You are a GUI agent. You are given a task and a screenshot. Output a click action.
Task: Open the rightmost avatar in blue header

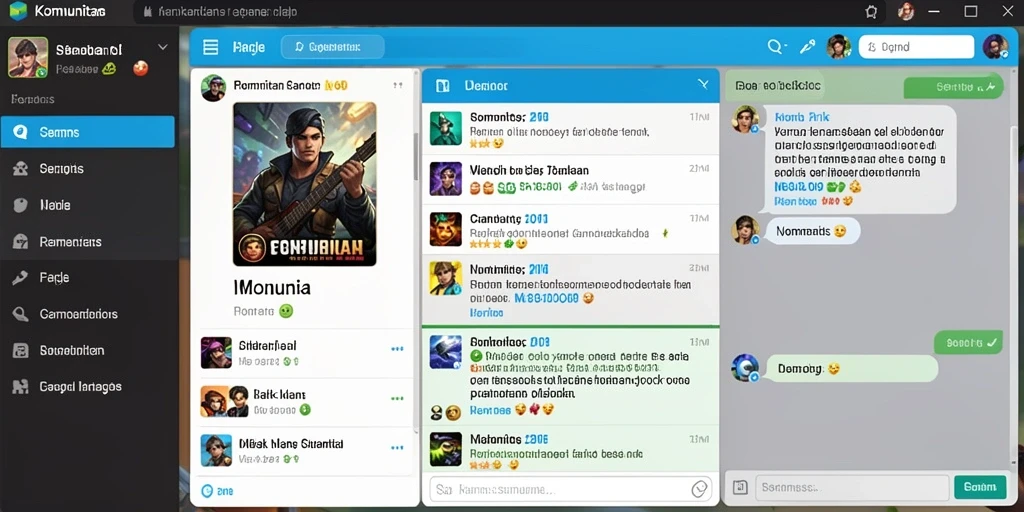pyautogui.click(x=995, y=47)
